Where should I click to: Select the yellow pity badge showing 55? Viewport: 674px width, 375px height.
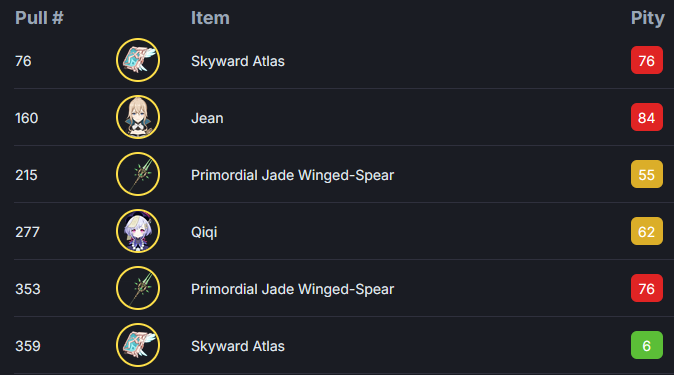click(646, 175)
